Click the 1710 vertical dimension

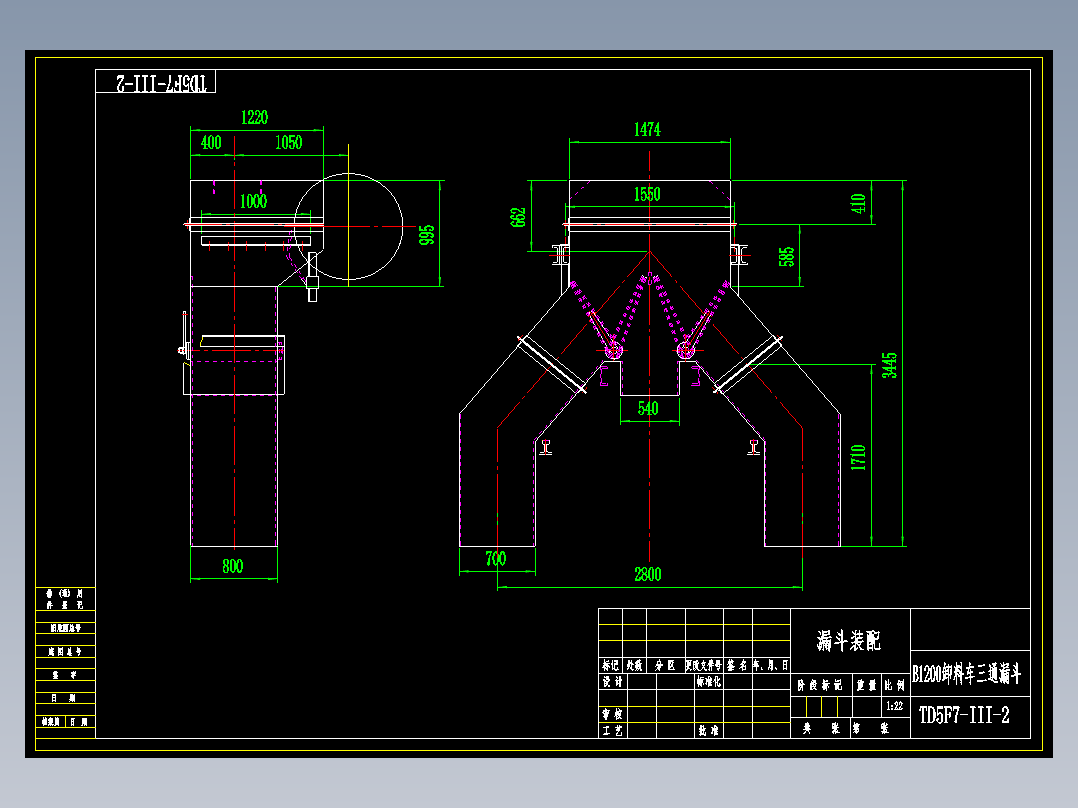858,457
